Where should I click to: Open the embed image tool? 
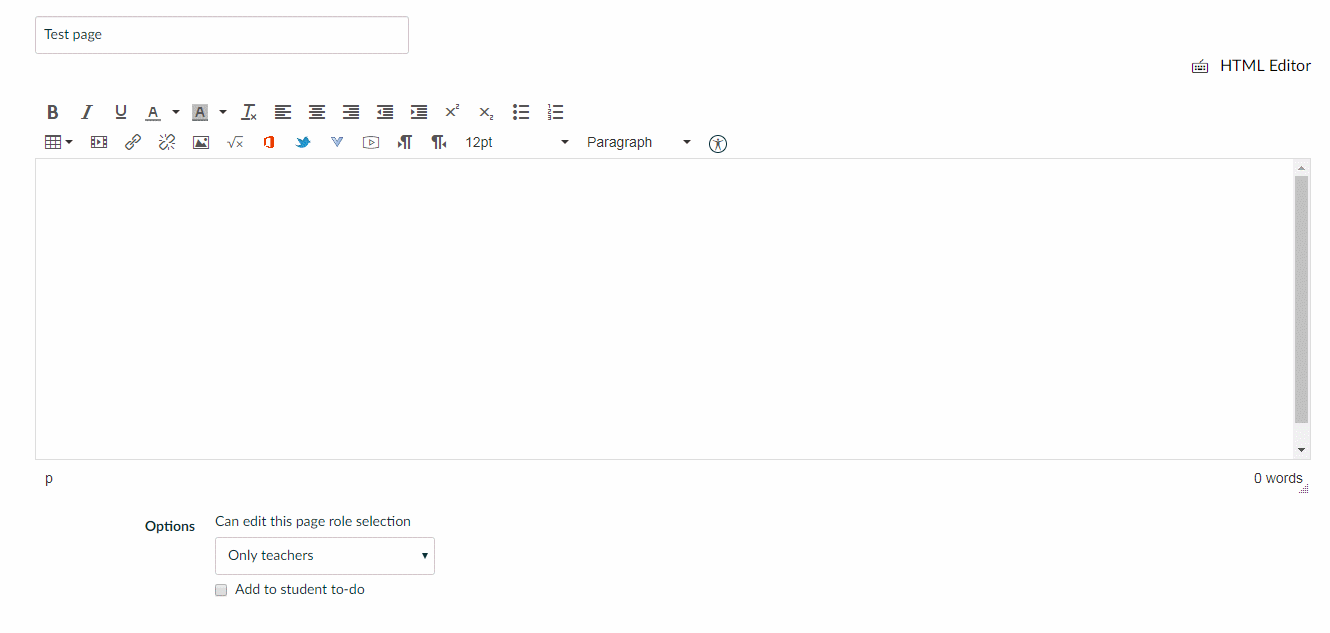(x=201, y=143)
